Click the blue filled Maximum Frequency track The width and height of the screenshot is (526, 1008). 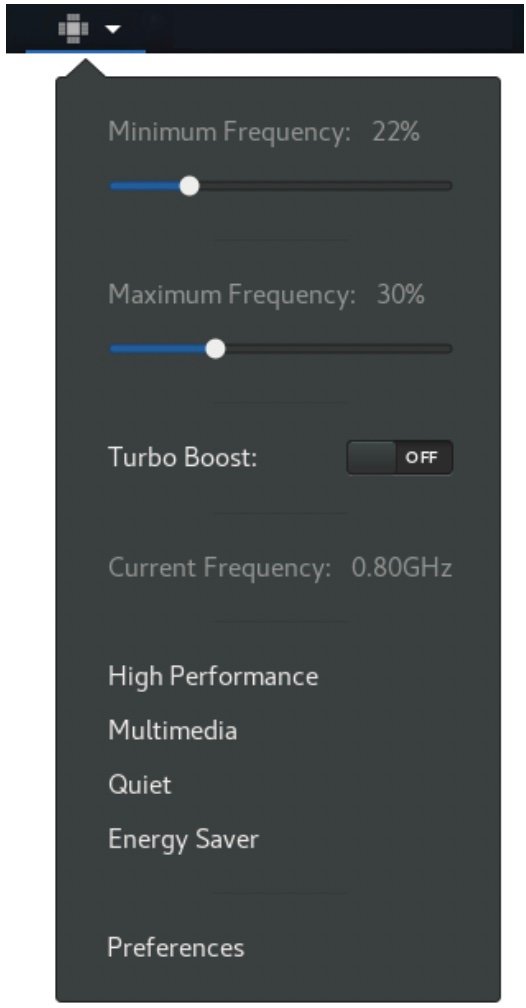coord(158,349)
